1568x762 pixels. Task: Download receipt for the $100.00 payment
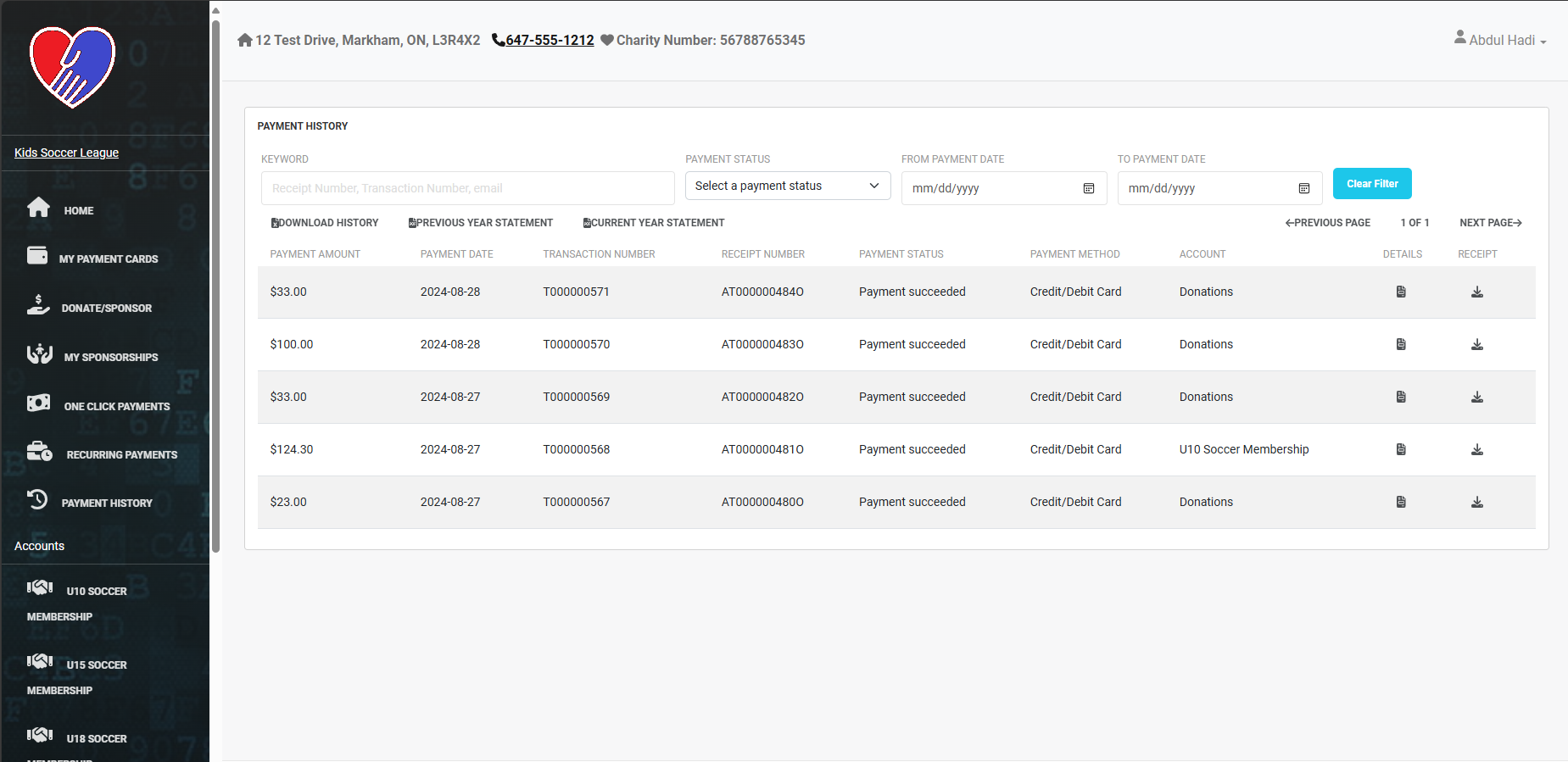coord(1476,344)
